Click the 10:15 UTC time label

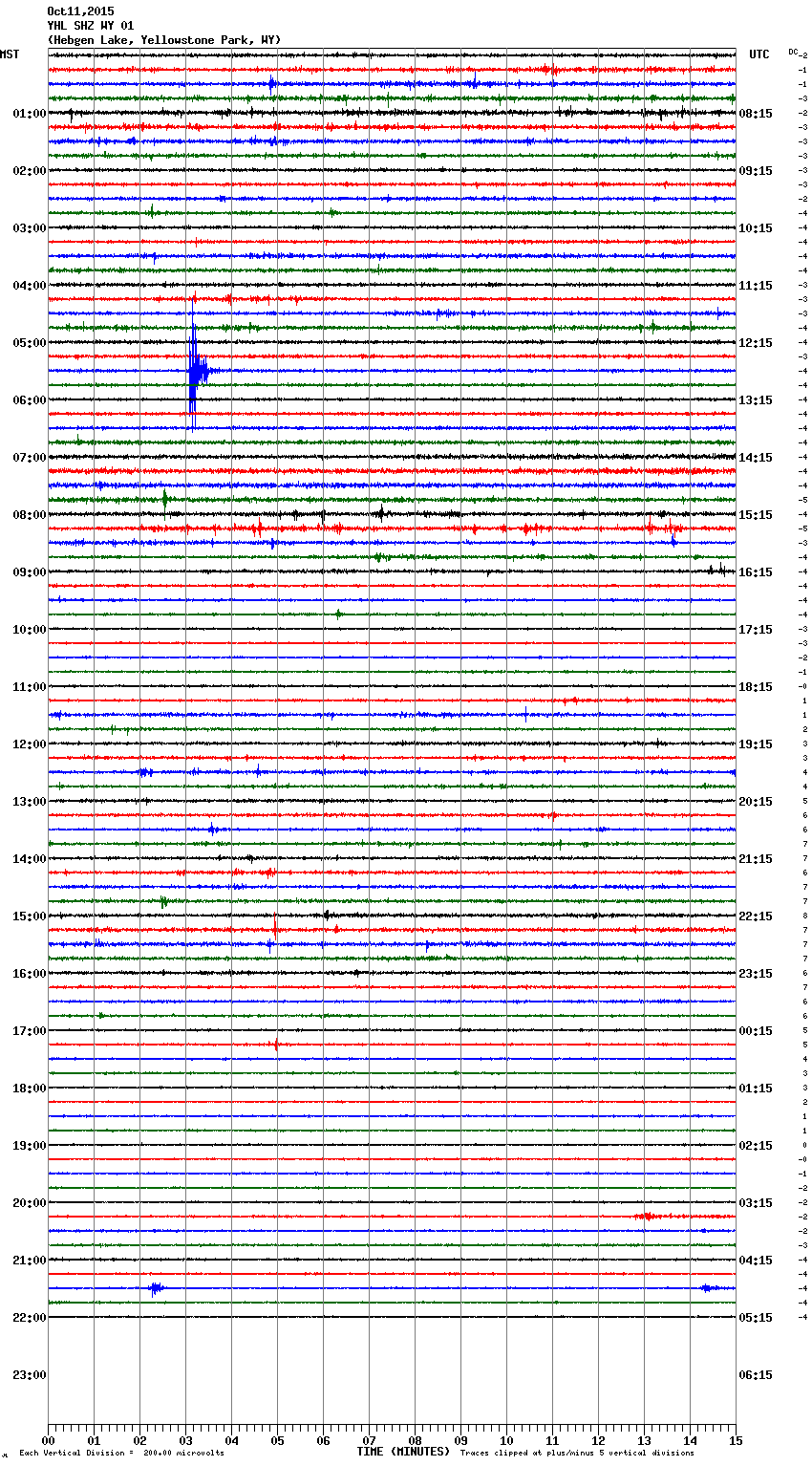756,228
